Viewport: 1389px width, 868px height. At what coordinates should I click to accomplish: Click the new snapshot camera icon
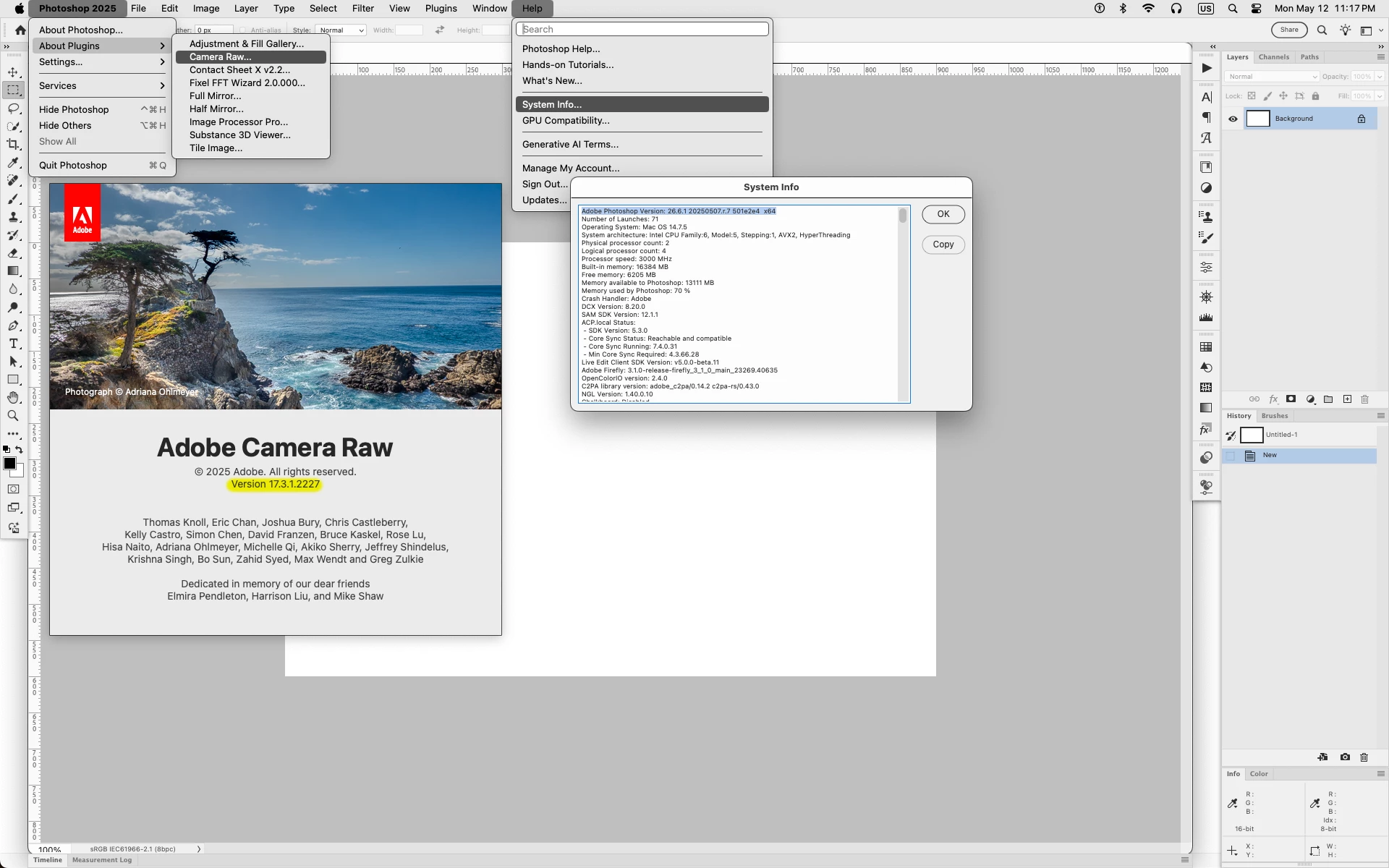tap(1345, 757)
